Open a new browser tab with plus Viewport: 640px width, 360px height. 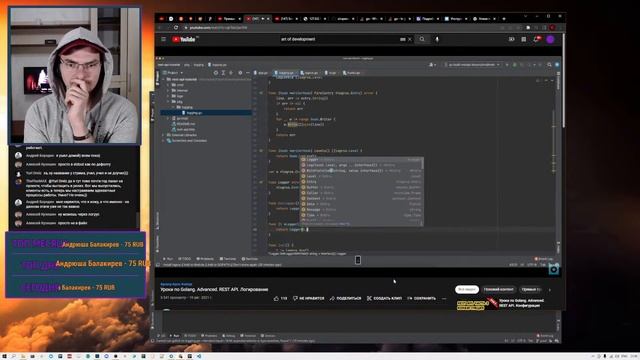coord(504,19)
